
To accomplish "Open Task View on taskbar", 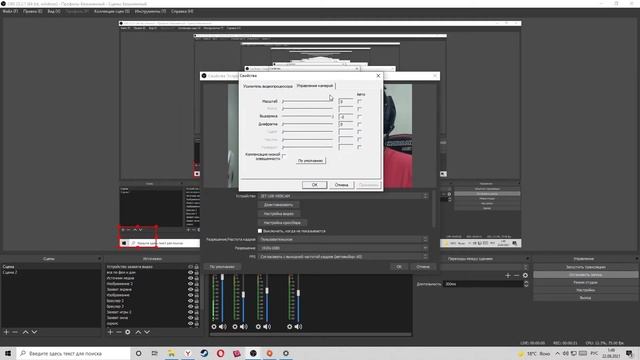I will (155, 353).
